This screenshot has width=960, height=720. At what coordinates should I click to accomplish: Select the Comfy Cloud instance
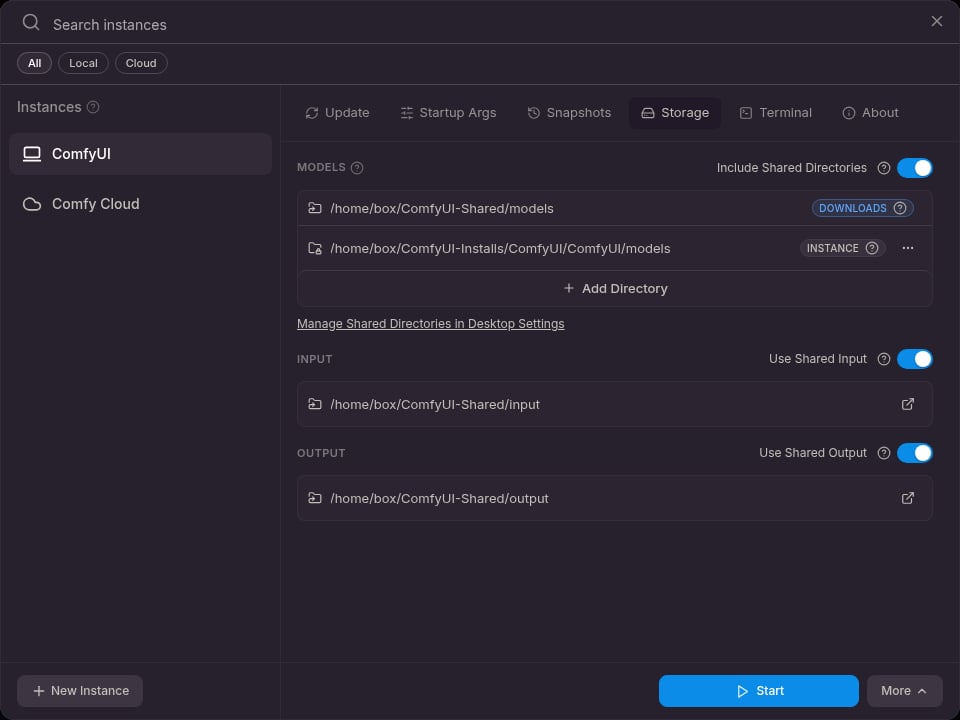(x=140, y=204)
